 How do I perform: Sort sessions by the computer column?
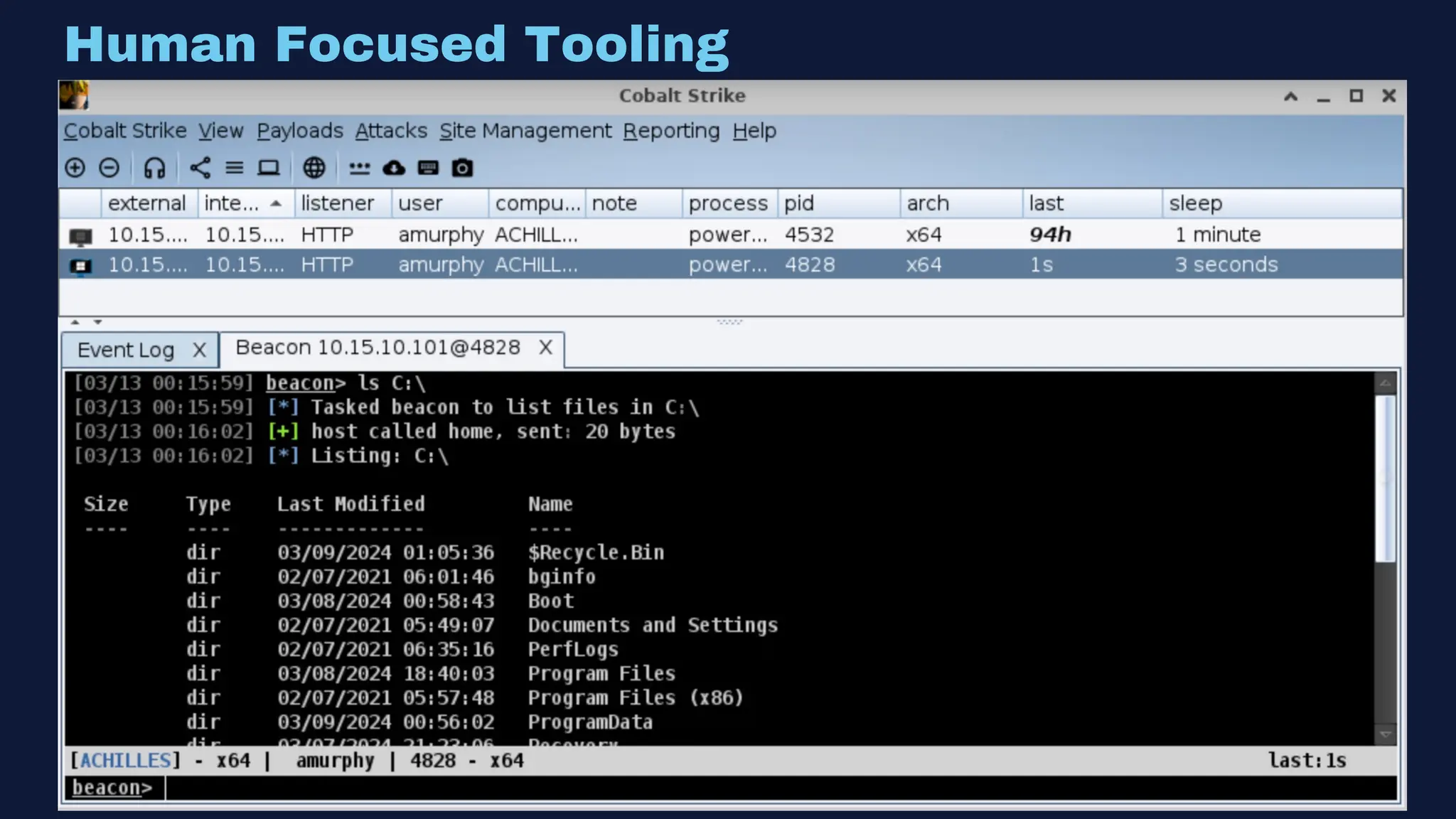pyautogui.click(x=537, y=203)
